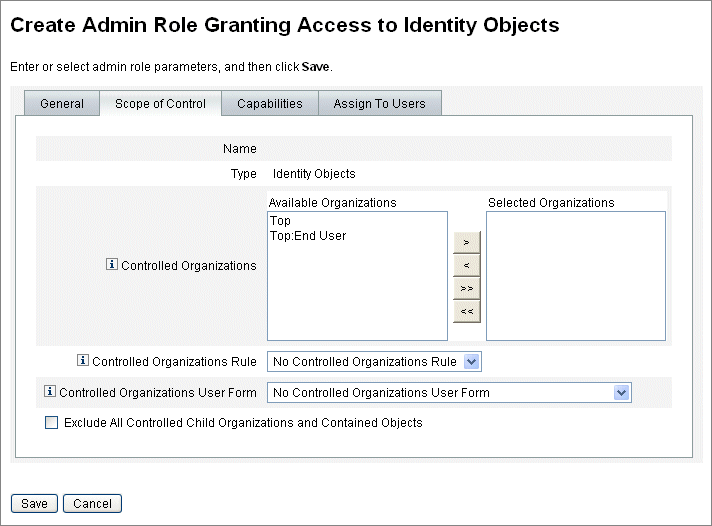
Task: Open help icon for Controlled Organizations Rule
Action: (83, 361)
